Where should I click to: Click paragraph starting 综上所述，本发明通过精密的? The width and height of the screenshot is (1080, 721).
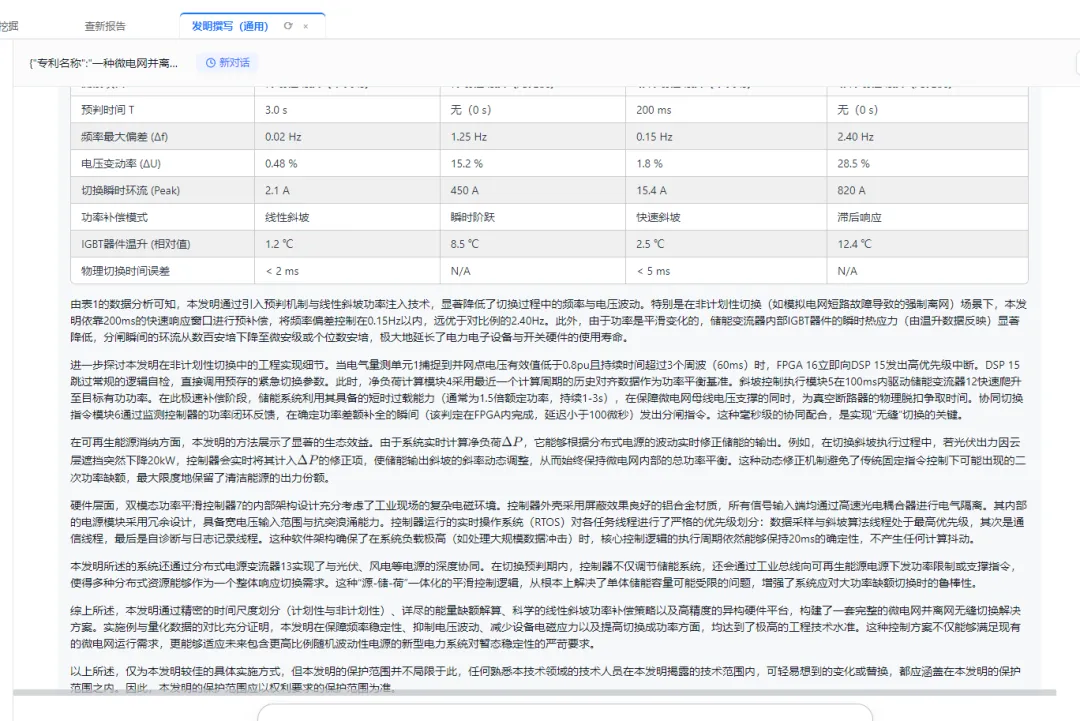click(x=548, y=627)
